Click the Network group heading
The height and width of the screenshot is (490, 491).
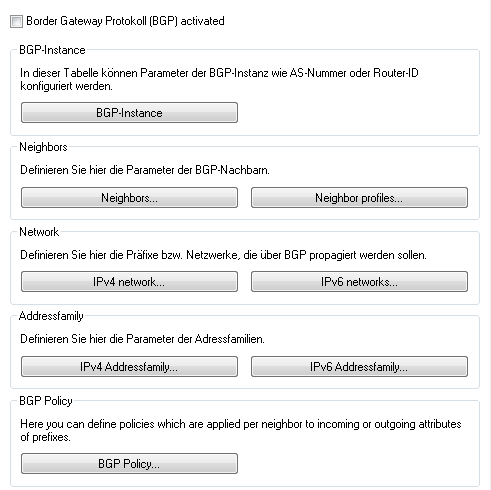39,232
